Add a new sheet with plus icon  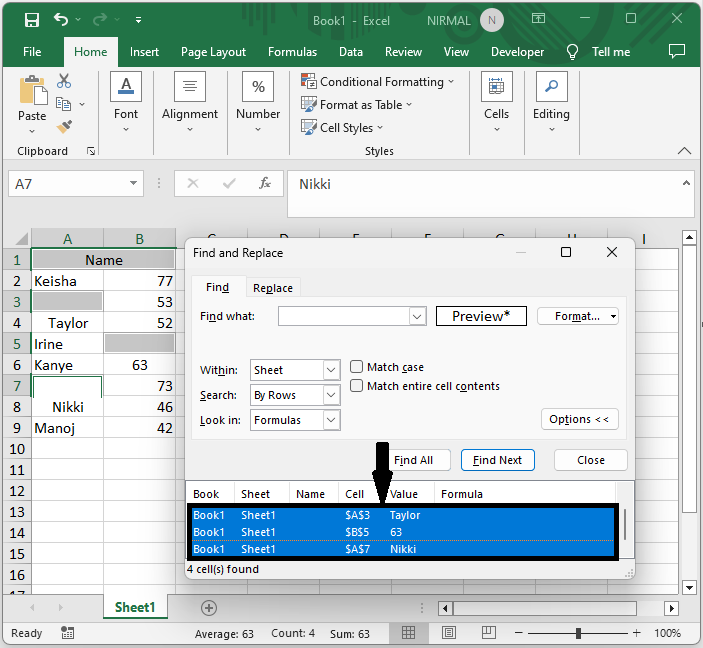pos(209,607)
